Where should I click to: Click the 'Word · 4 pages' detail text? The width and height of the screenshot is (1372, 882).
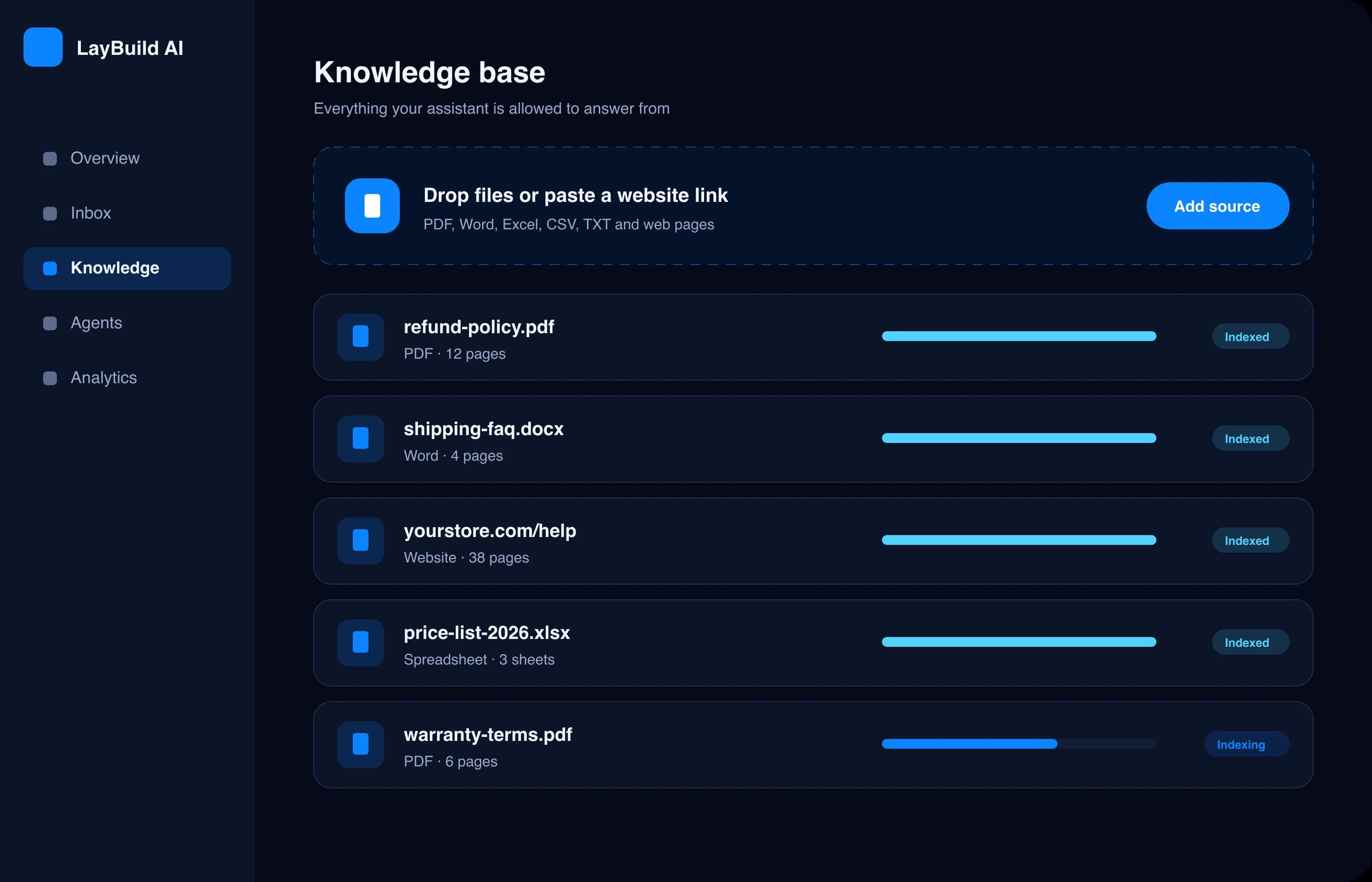click(453, 456)
